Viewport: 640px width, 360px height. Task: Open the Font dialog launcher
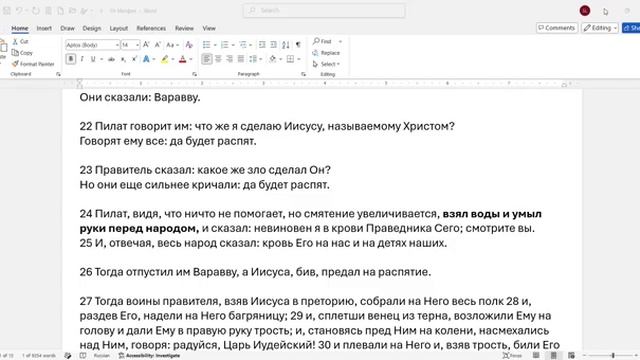coord(194,74)
